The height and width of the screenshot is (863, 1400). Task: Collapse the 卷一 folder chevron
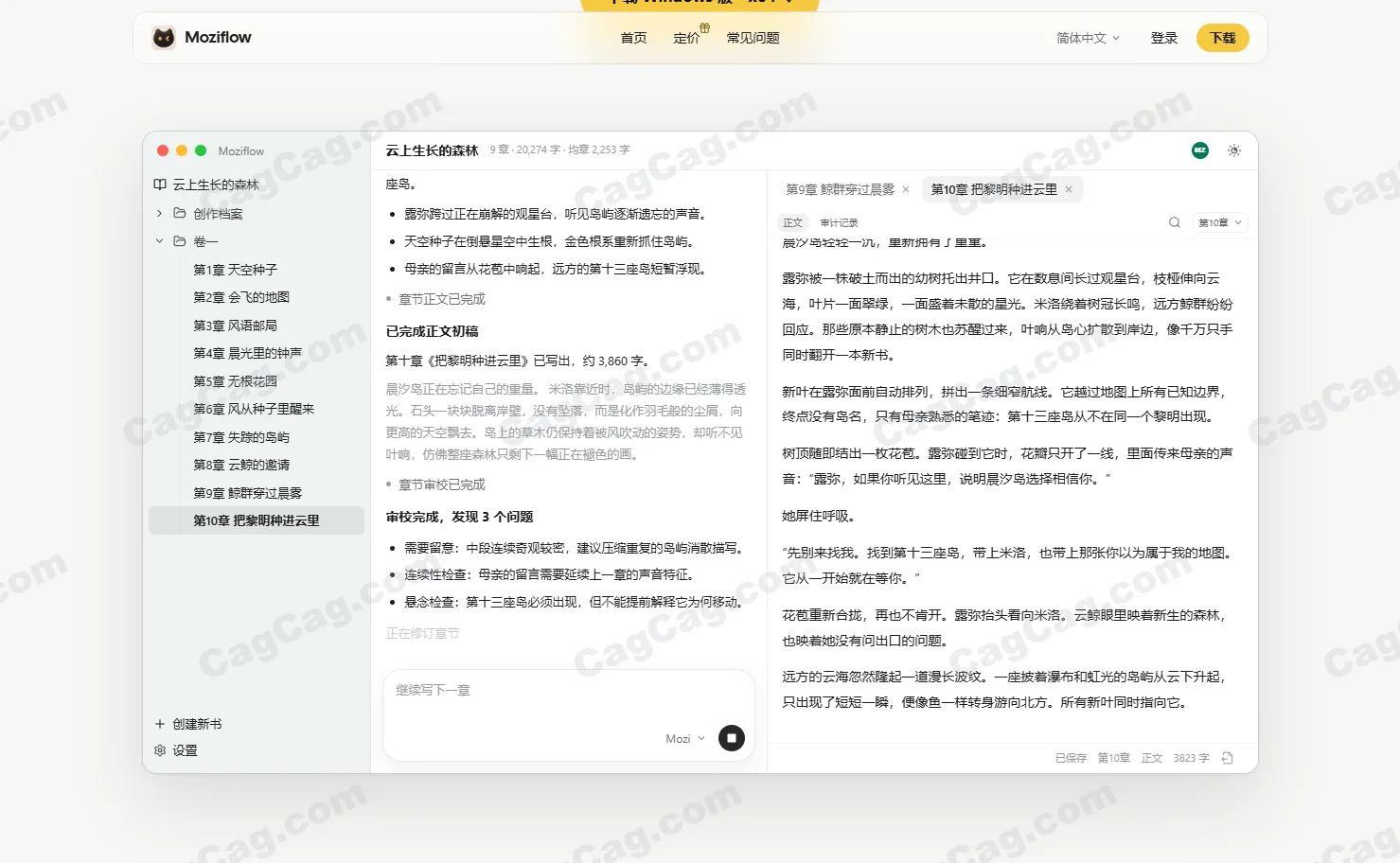click(x=160, y=241)
